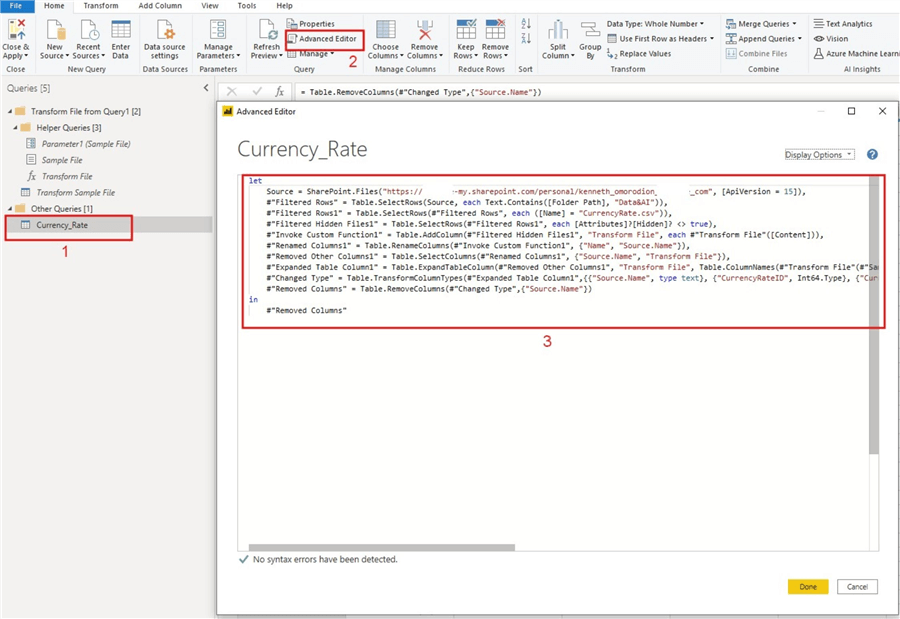Cancel the formula bar edit with X
Screen dimensions: 900x619
[231, 91]
